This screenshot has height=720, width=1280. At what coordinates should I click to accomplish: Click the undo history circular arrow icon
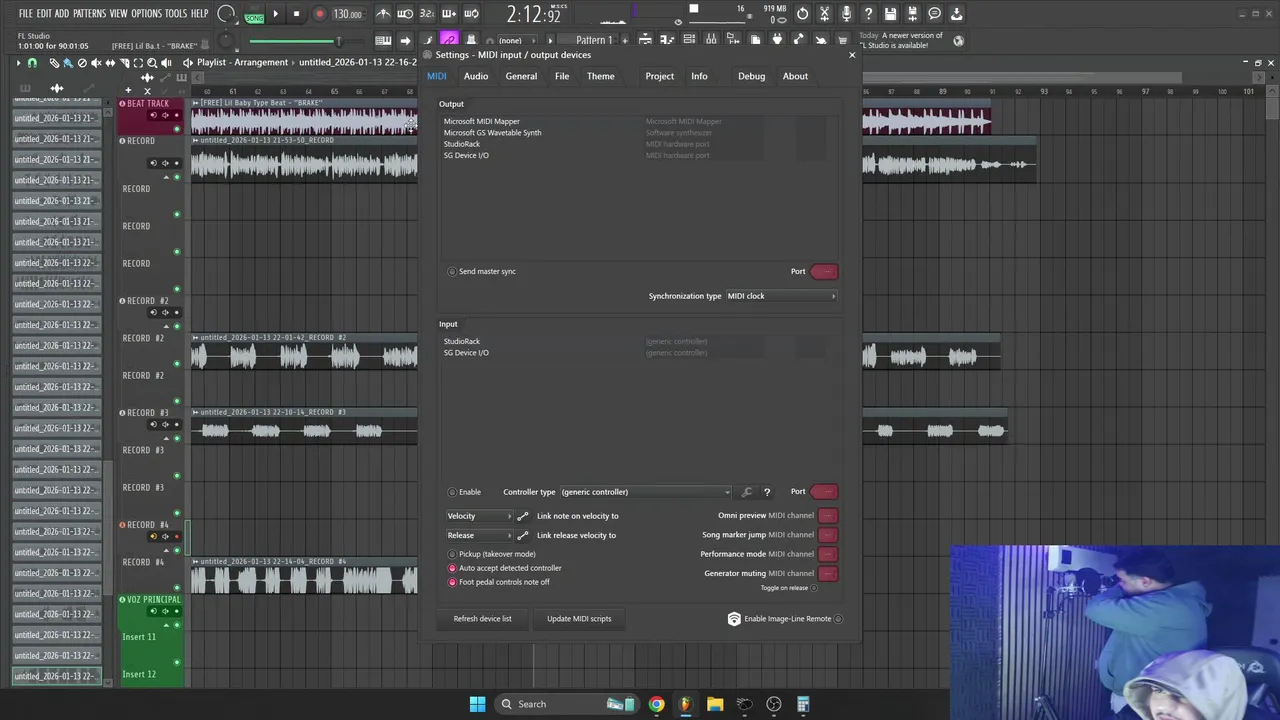[x=802, y=14]
